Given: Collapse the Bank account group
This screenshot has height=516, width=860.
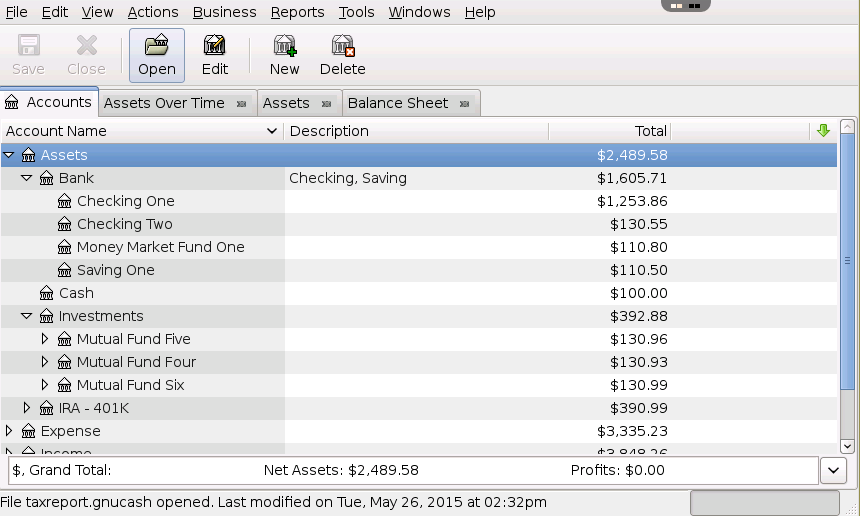Looking at the screenshot, I should point(27,178).
